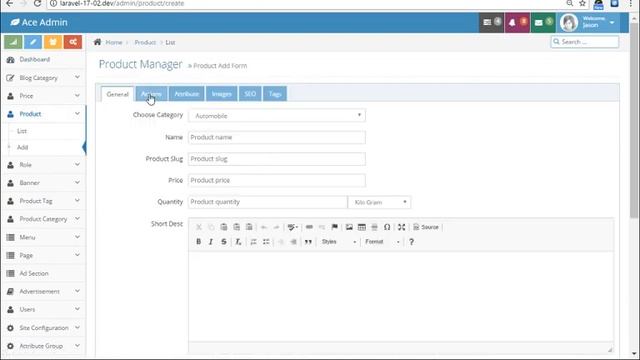The height and width of the screenshot is (360, 640).
Task: Click the Product quantity input field
Action: (x=268, y=202)
